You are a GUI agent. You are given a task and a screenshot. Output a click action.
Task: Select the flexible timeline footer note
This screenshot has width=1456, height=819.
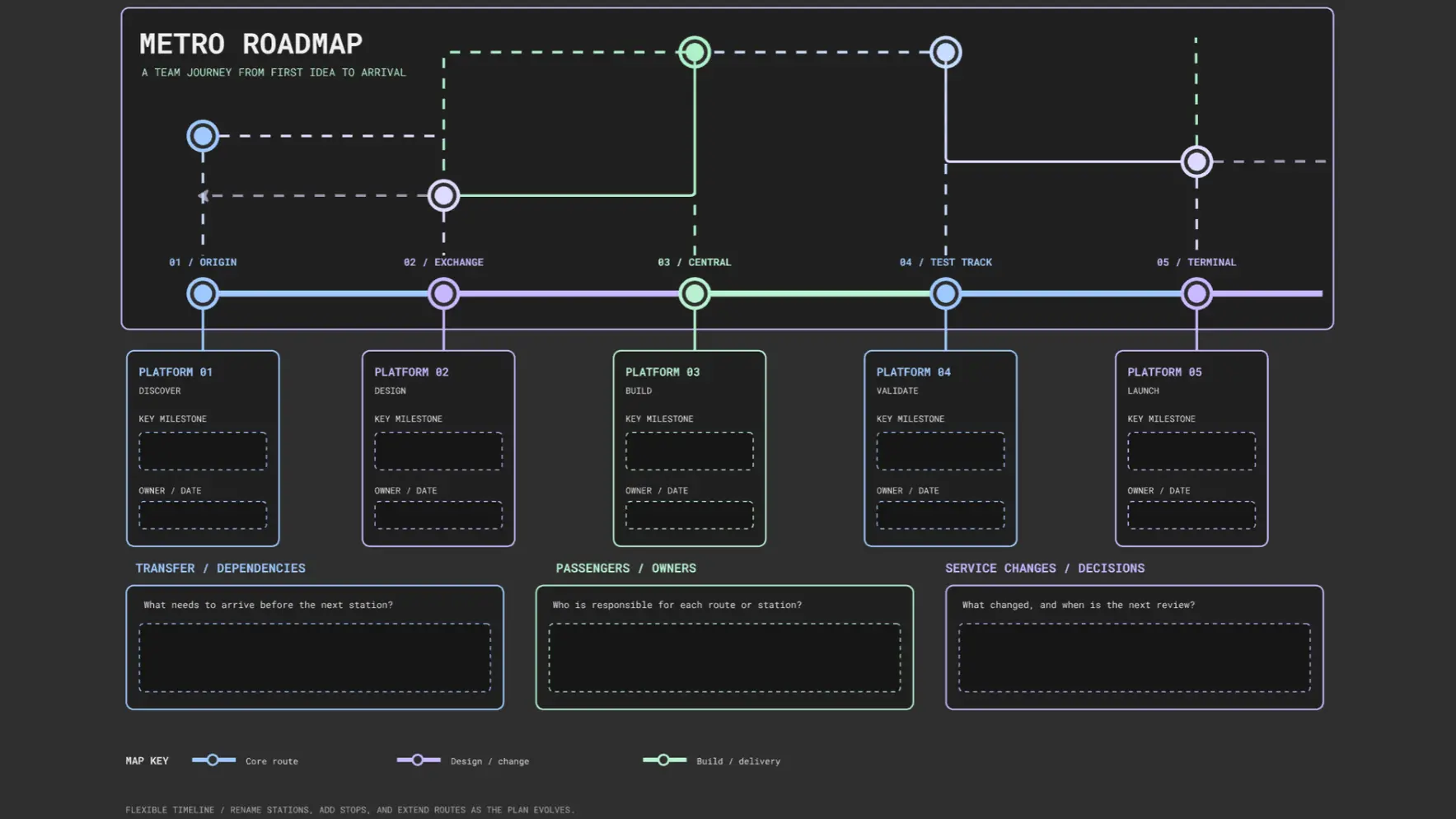tap(350, 810)
